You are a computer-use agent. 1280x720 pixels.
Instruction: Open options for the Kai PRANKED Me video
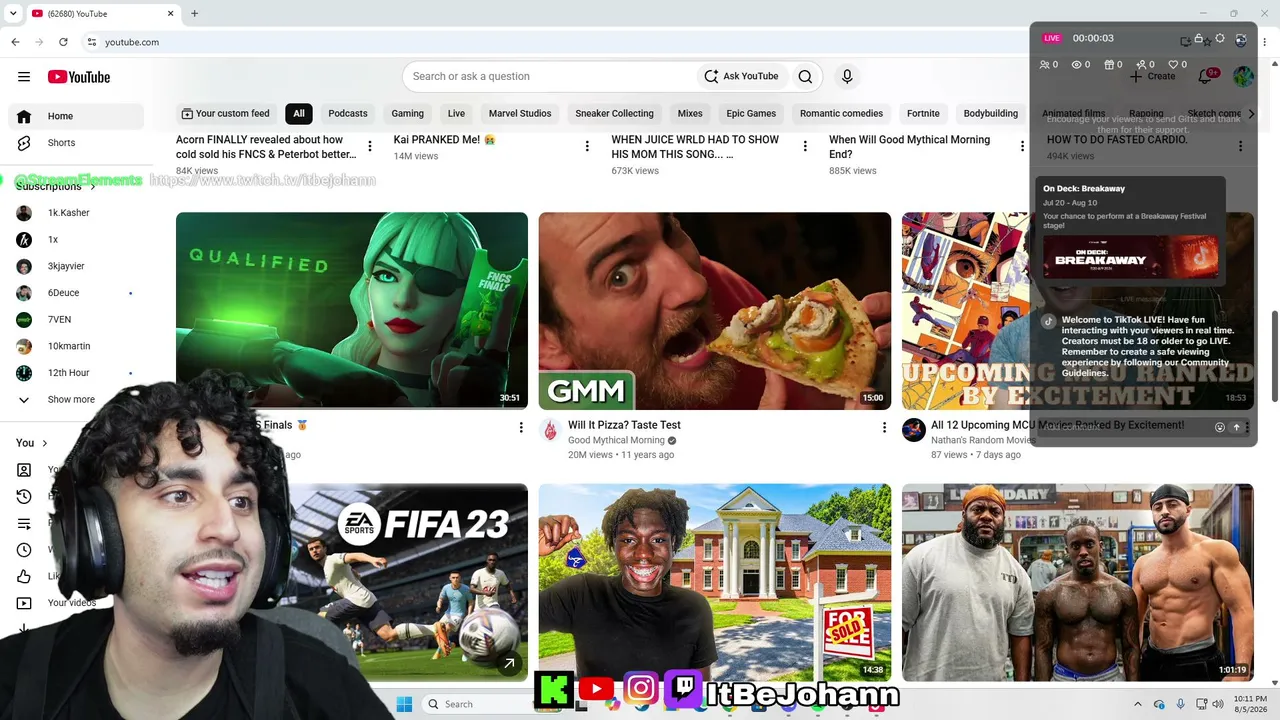(x=587, y=146)
